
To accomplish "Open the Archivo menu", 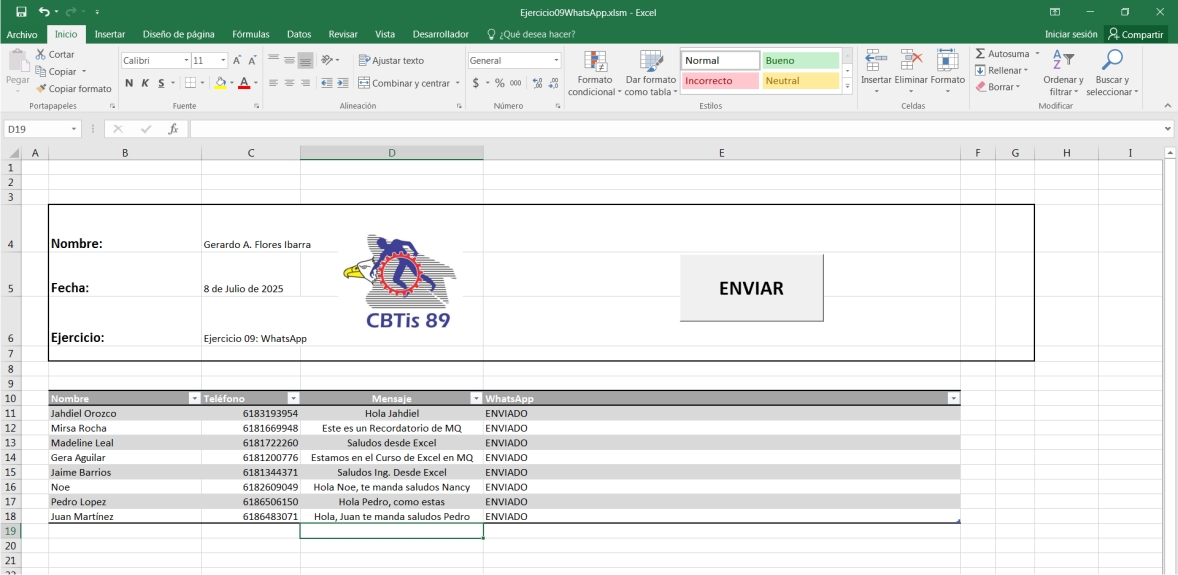I will 22,34.
